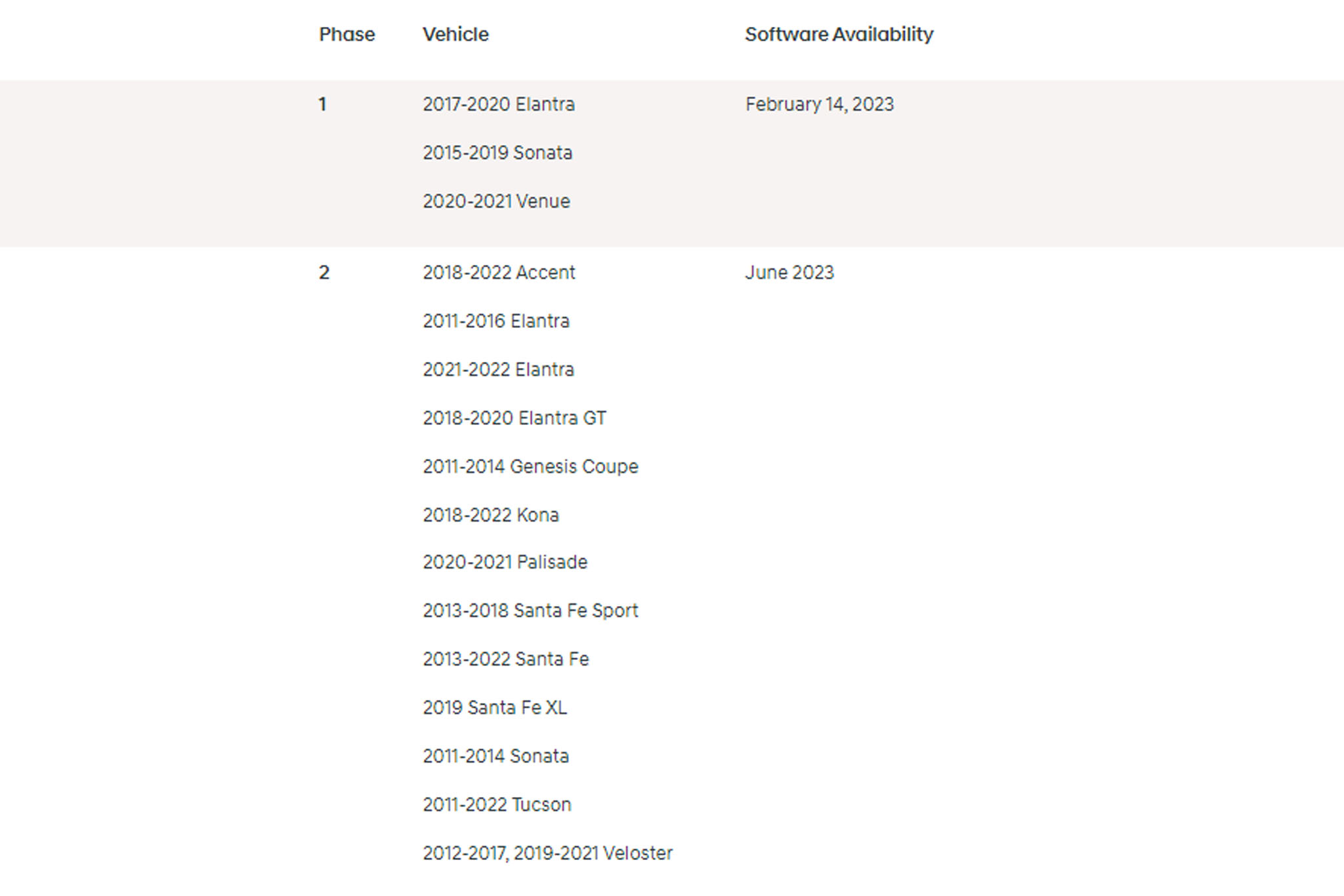Click the 2015-2019 Sonata row
This screenshot has height=896, width=1344.
[x=497, y=153]
